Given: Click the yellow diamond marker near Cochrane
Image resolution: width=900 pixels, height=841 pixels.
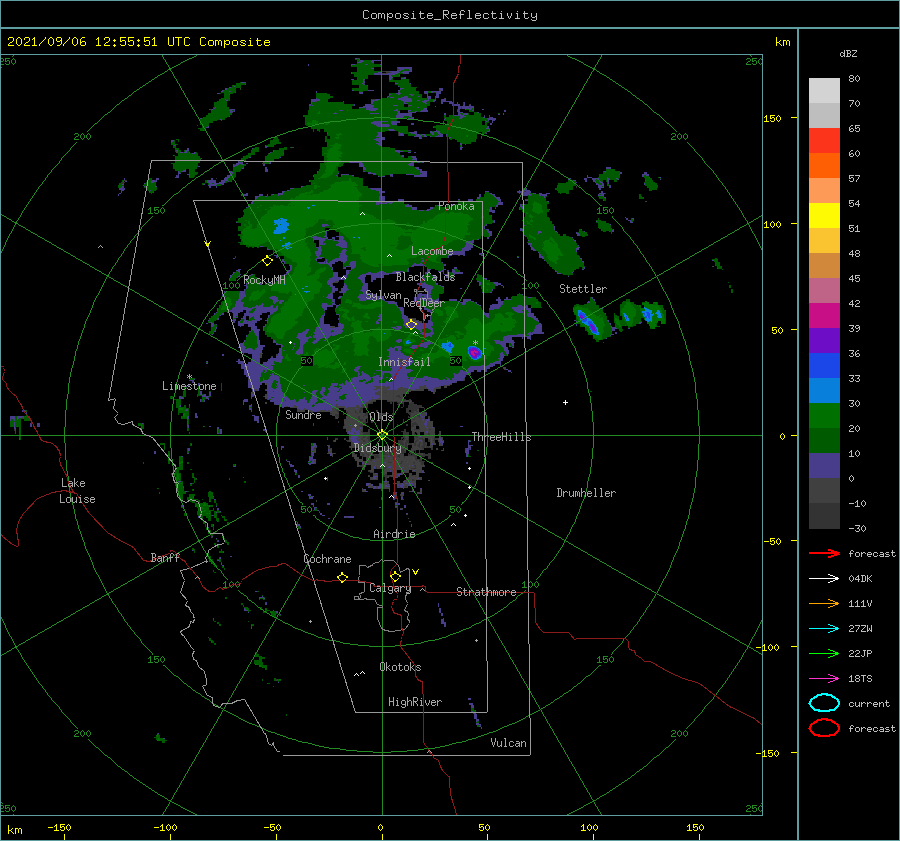Looking at the screenshot, I should tap(343, 577).
